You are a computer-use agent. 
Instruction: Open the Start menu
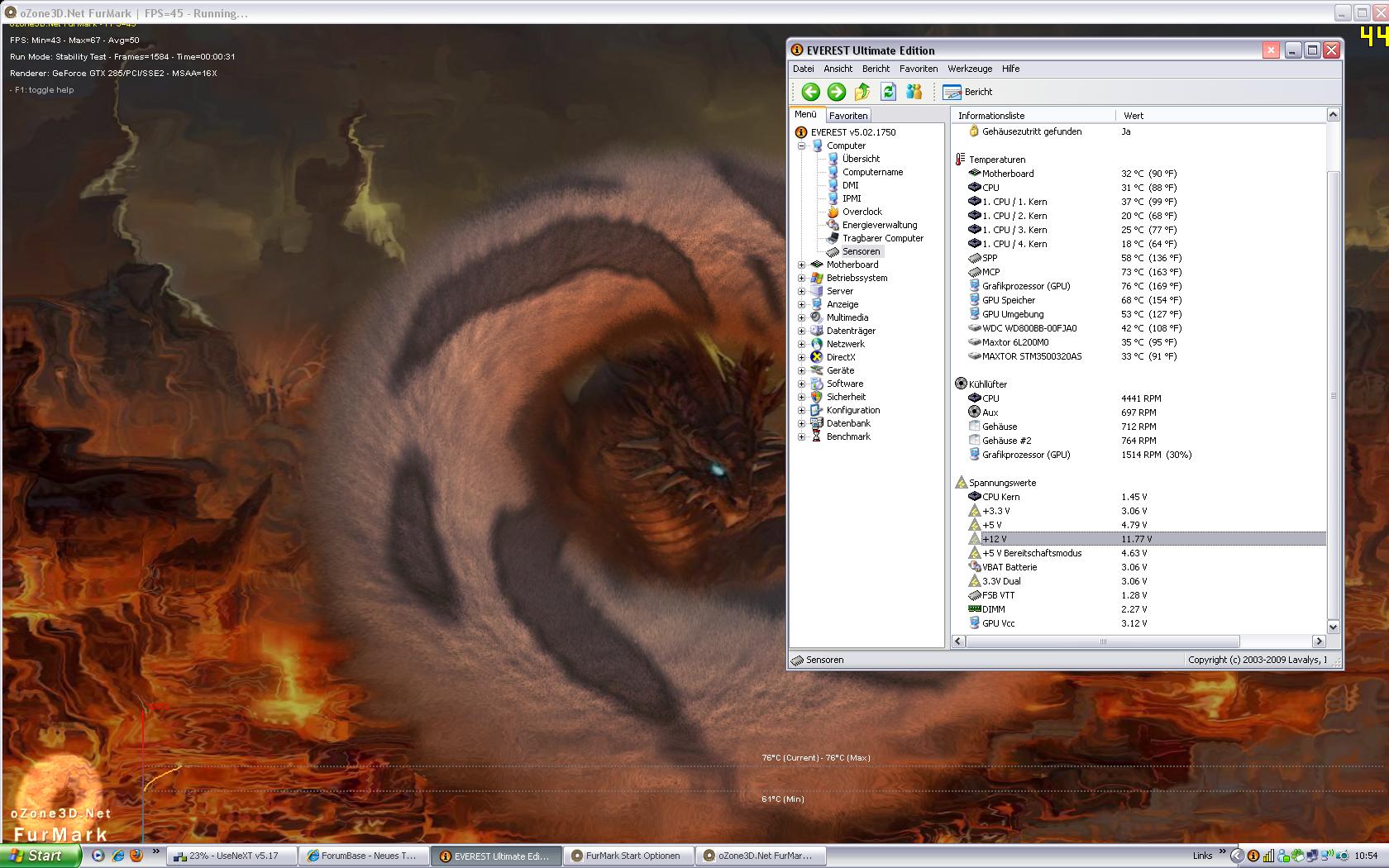pos(41,856)
